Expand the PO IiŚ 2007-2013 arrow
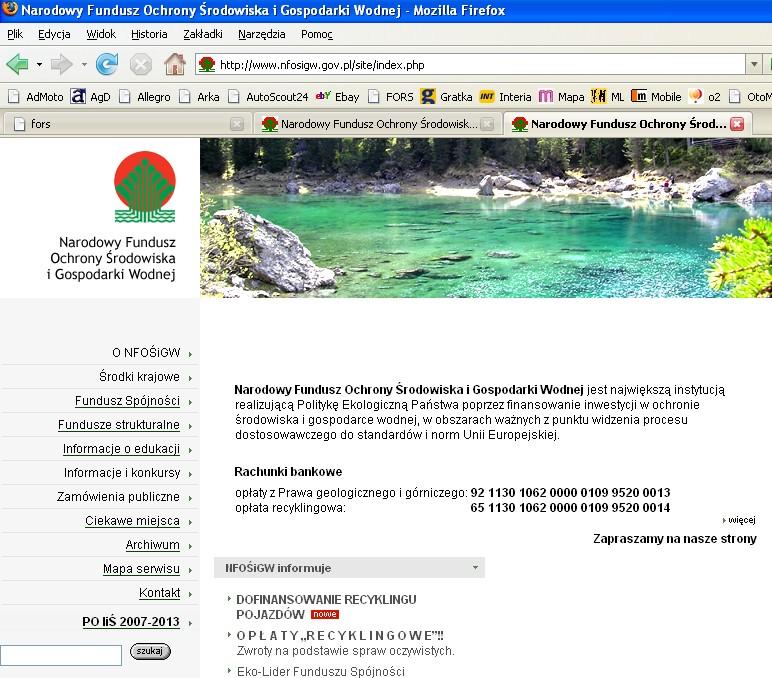The image size is (772, 678). [x=190, y=623]
